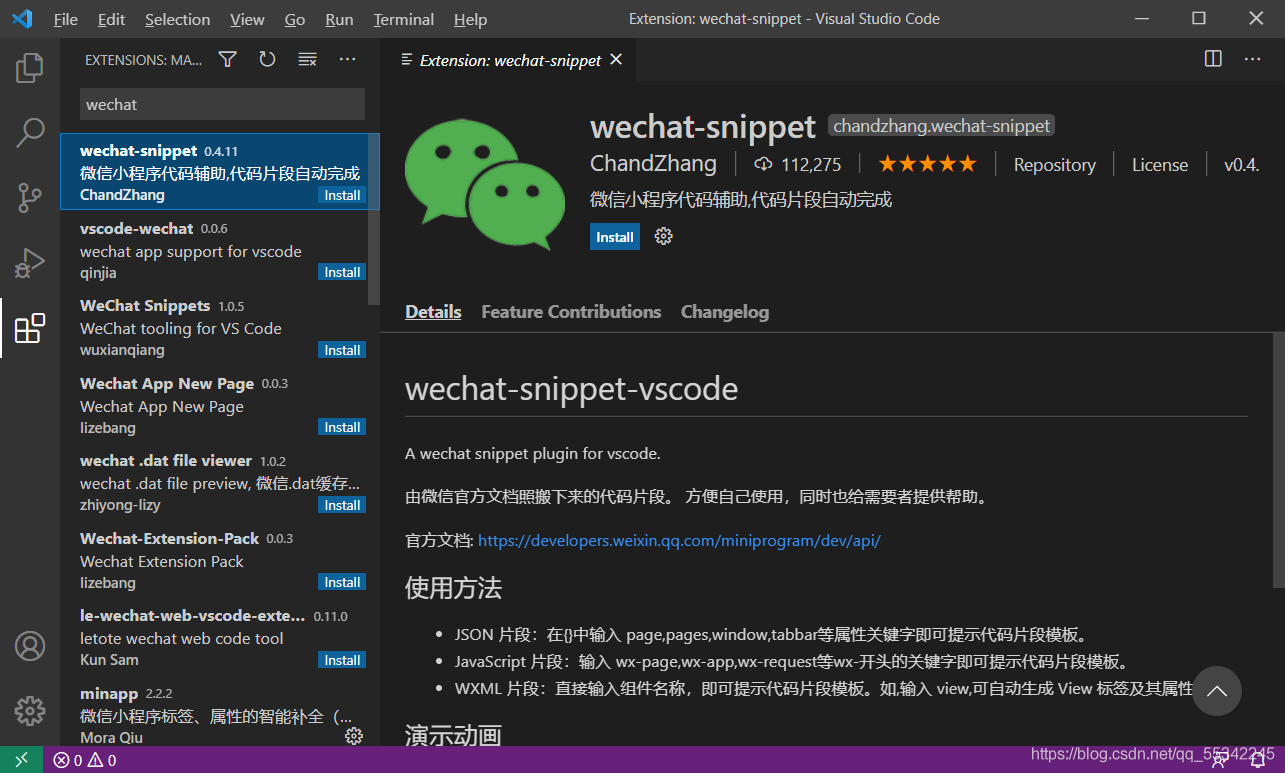Click the remote window indicator in status bar
The image size is (1285, 773).
point(22,760)
